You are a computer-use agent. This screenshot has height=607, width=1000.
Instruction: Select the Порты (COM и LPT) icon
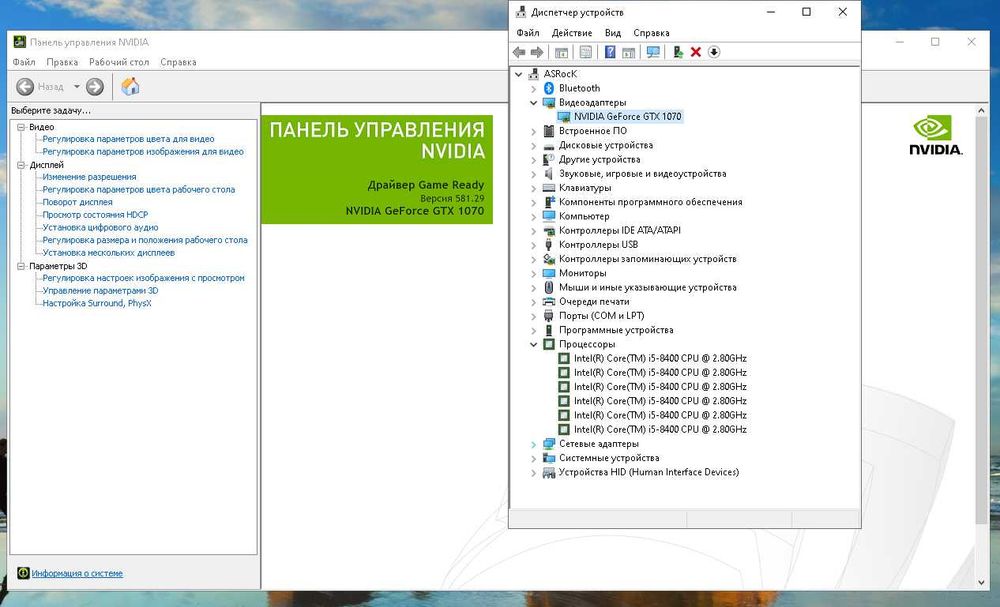(x=548, y=316)
